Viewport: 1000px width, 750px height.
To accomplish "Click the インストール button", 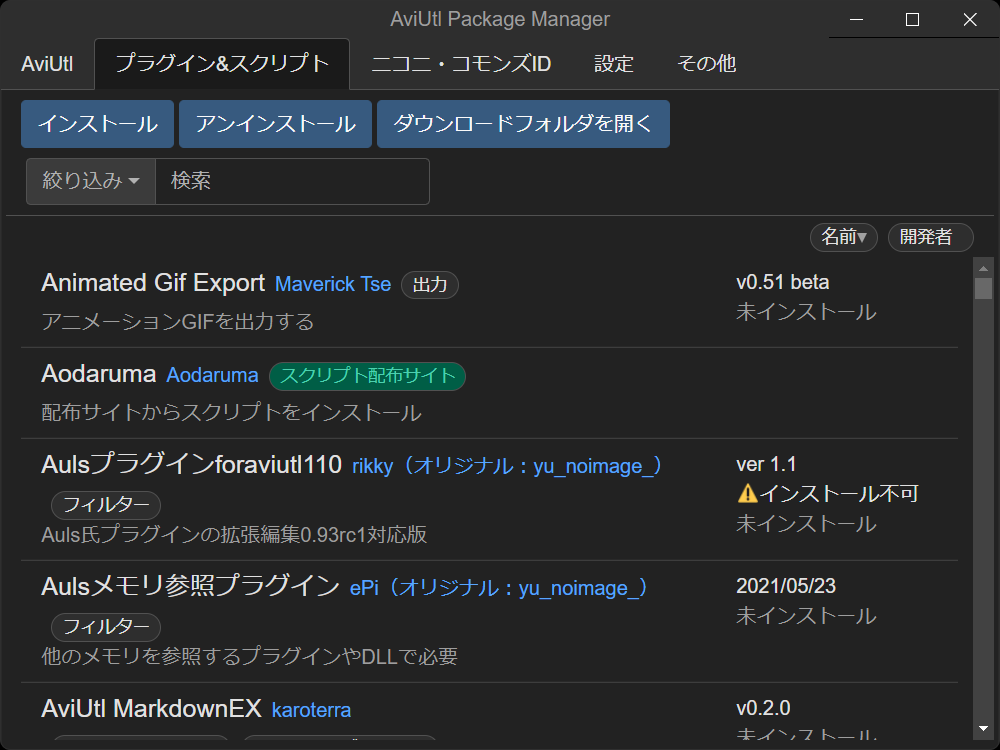I will pos(98,124).
